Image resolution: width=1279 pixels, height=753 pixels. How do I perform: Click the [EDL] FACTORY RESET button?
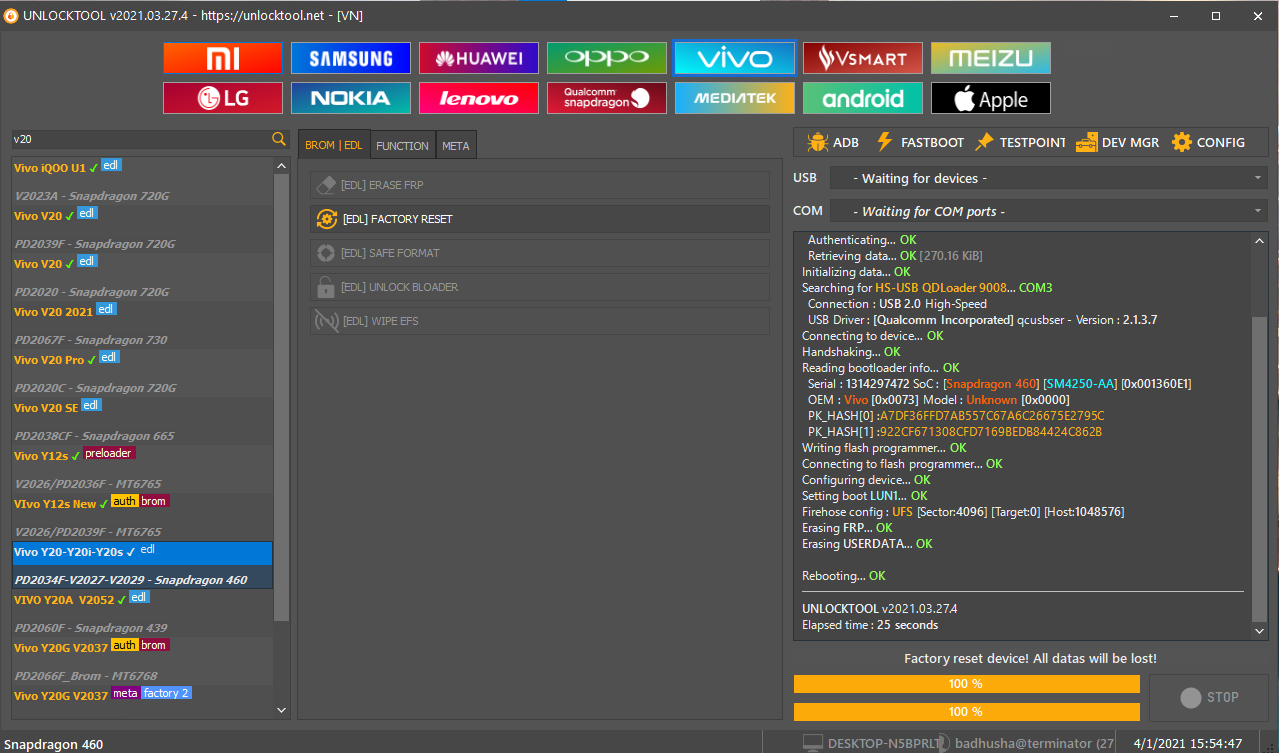click(540, 219)
